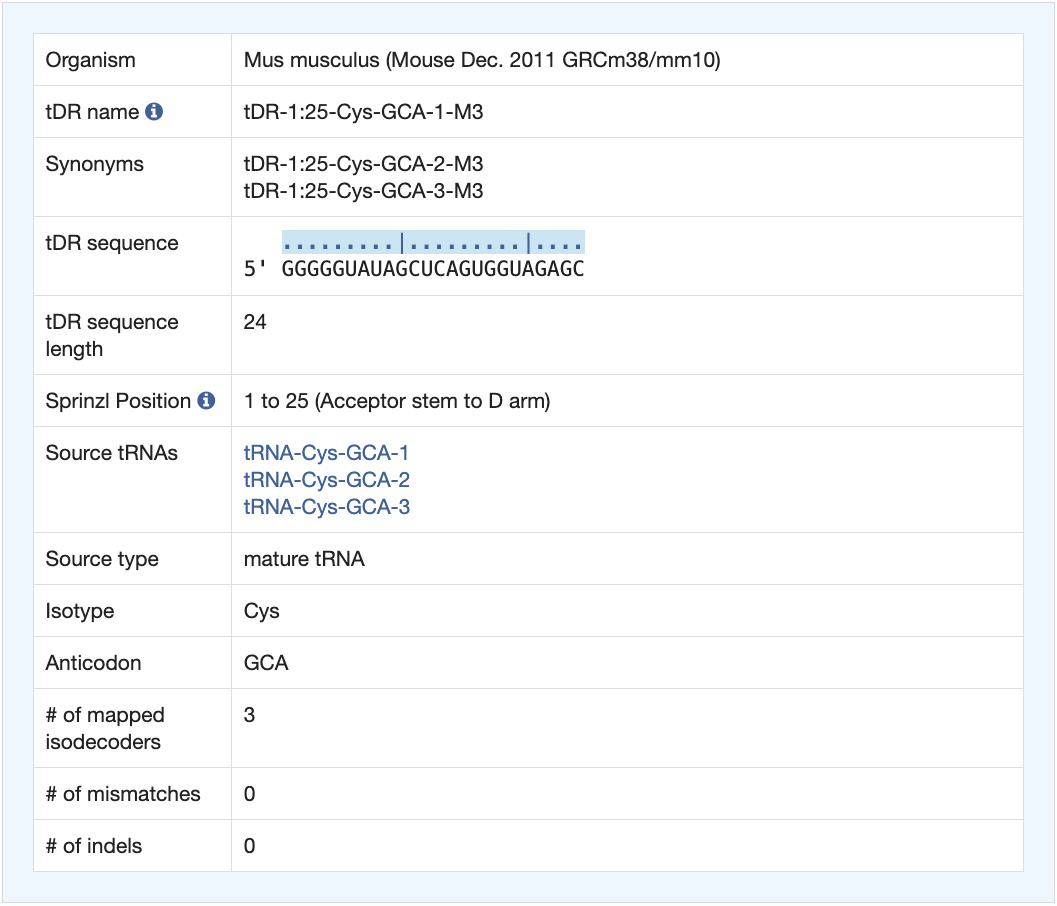Screen dimensions: 1057x906
Task: Open the tRNA-Cys-GCA-3 source link
Action: pos(326,507)
